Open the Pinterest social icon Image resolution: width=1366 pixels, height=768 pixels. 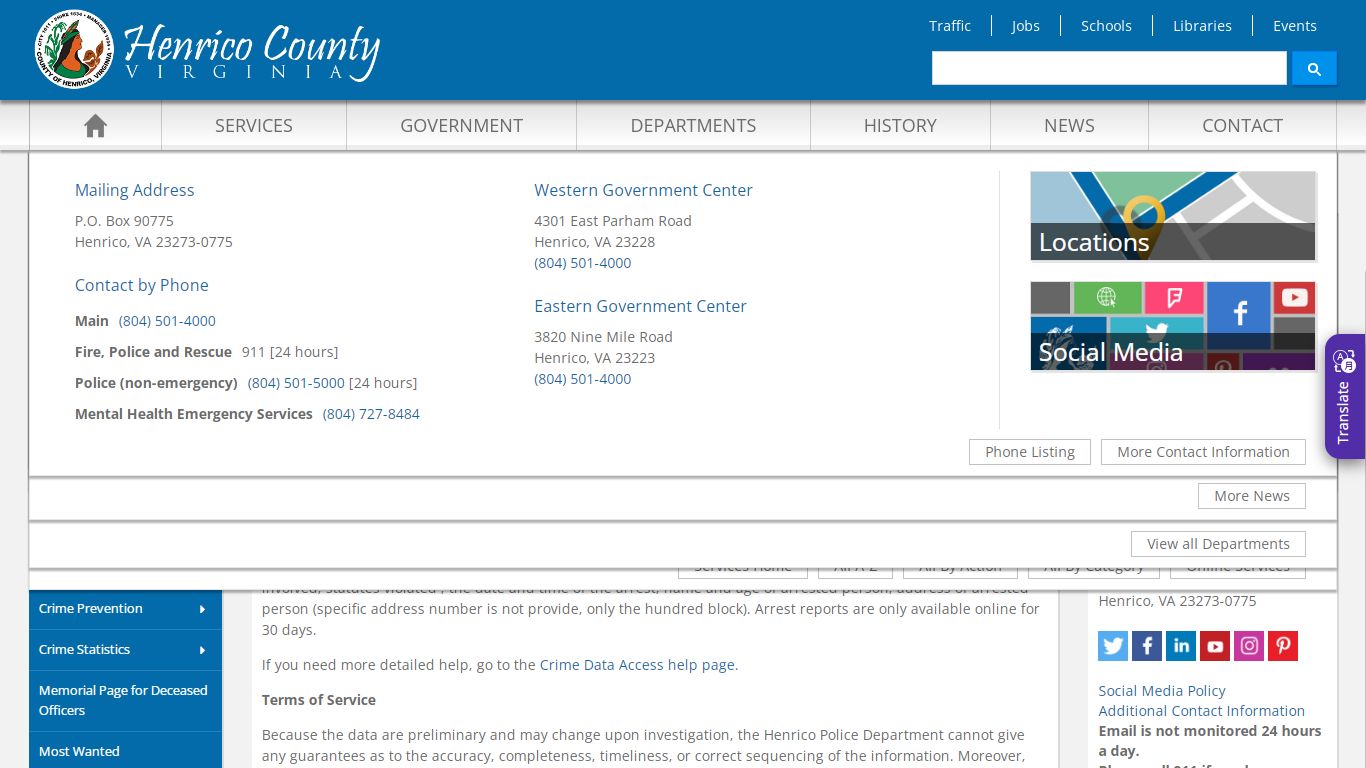[x=1283, y=646]
